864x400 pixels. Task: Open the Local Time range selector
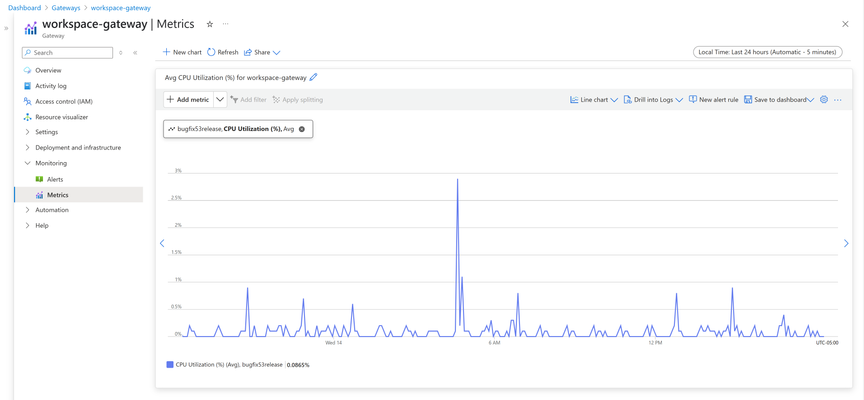(768, 52)
